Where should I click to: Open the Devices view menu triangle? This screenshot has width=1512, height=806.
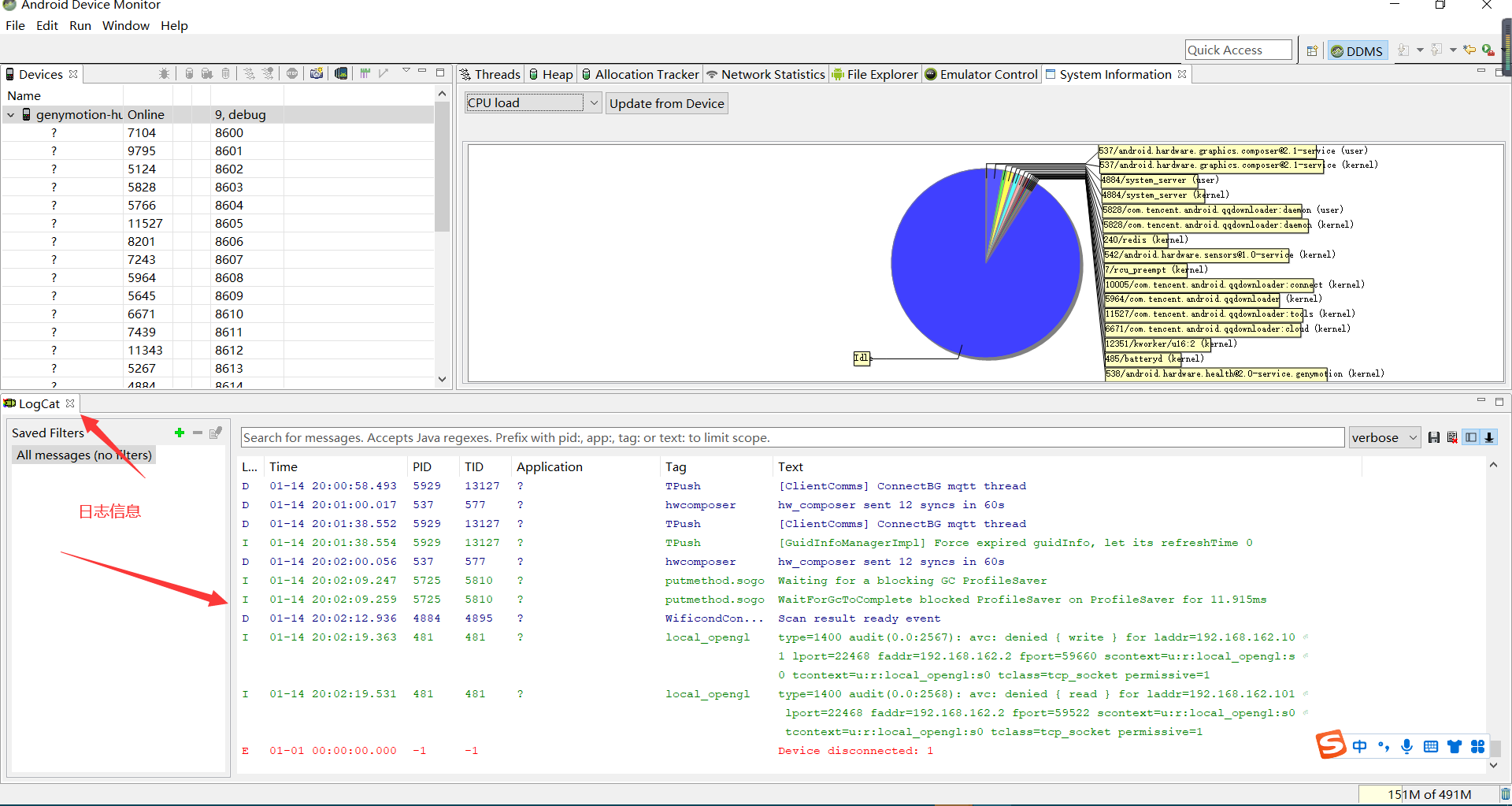coord(406,71)
